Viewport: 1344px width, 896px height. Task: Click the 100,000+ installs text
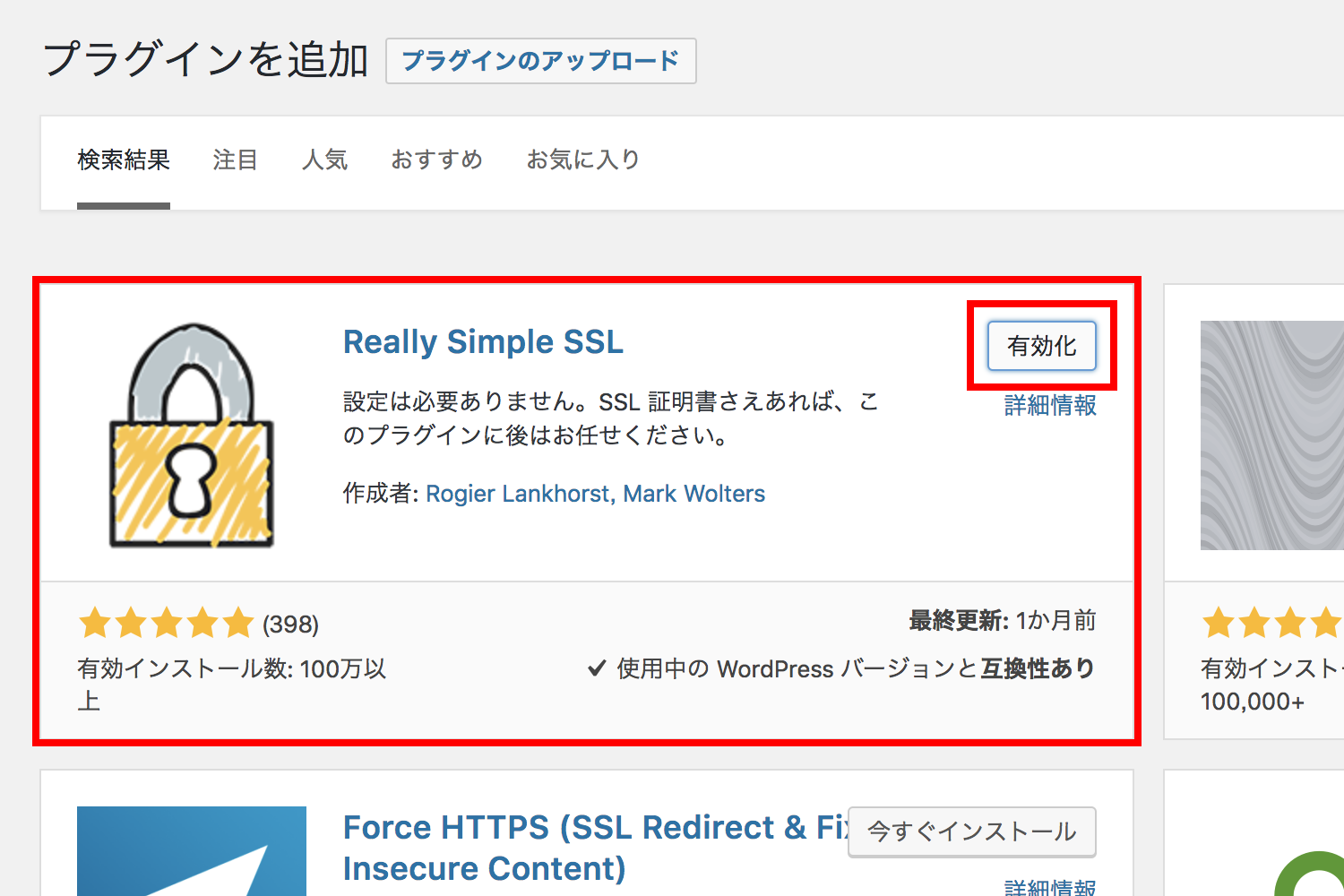click(1253, 702)
